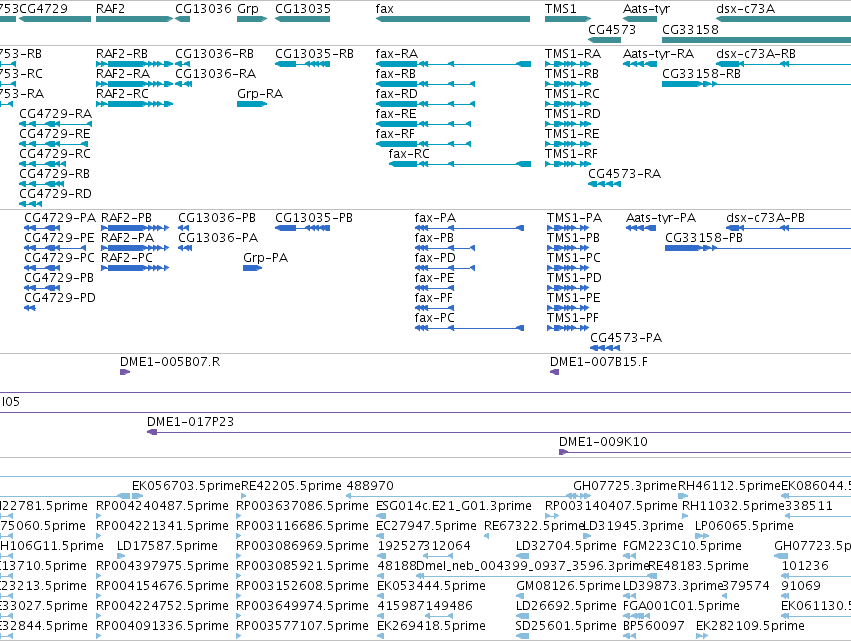Select transcript Aats-tyr-RA
The image size is (851, 641).
pos(640,64)
